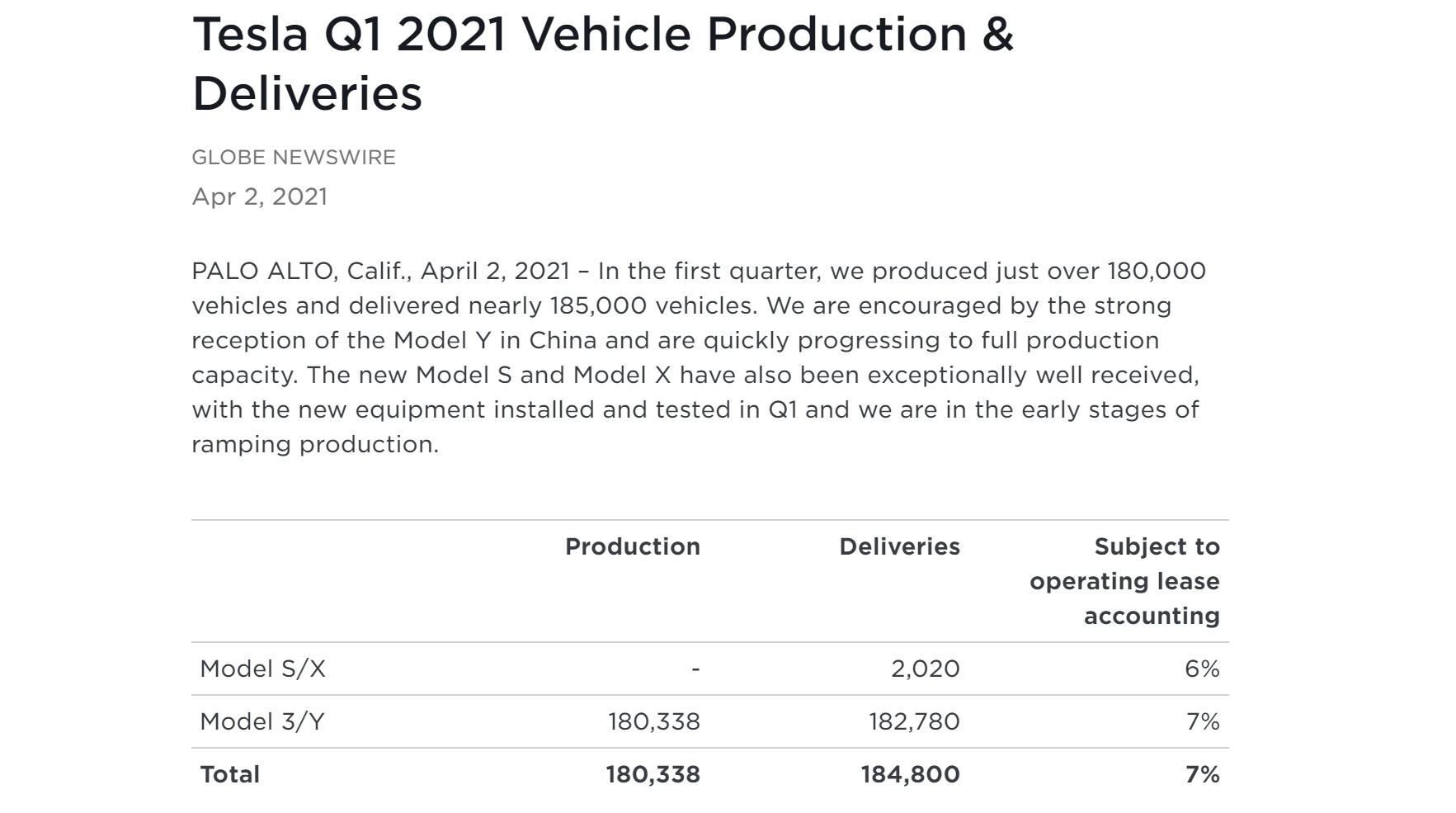The width and height of the screenshot is (1456, 813).
Task: Click the Model S/X row label
Action: (262, 669)
